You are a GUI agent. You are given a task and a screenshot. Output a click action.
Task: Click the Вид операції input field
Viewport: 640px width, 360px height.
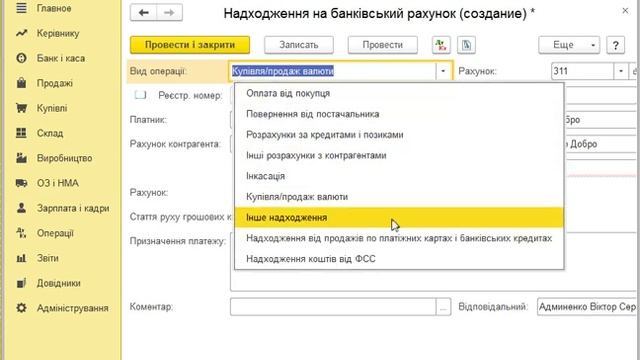pos(333,71)
